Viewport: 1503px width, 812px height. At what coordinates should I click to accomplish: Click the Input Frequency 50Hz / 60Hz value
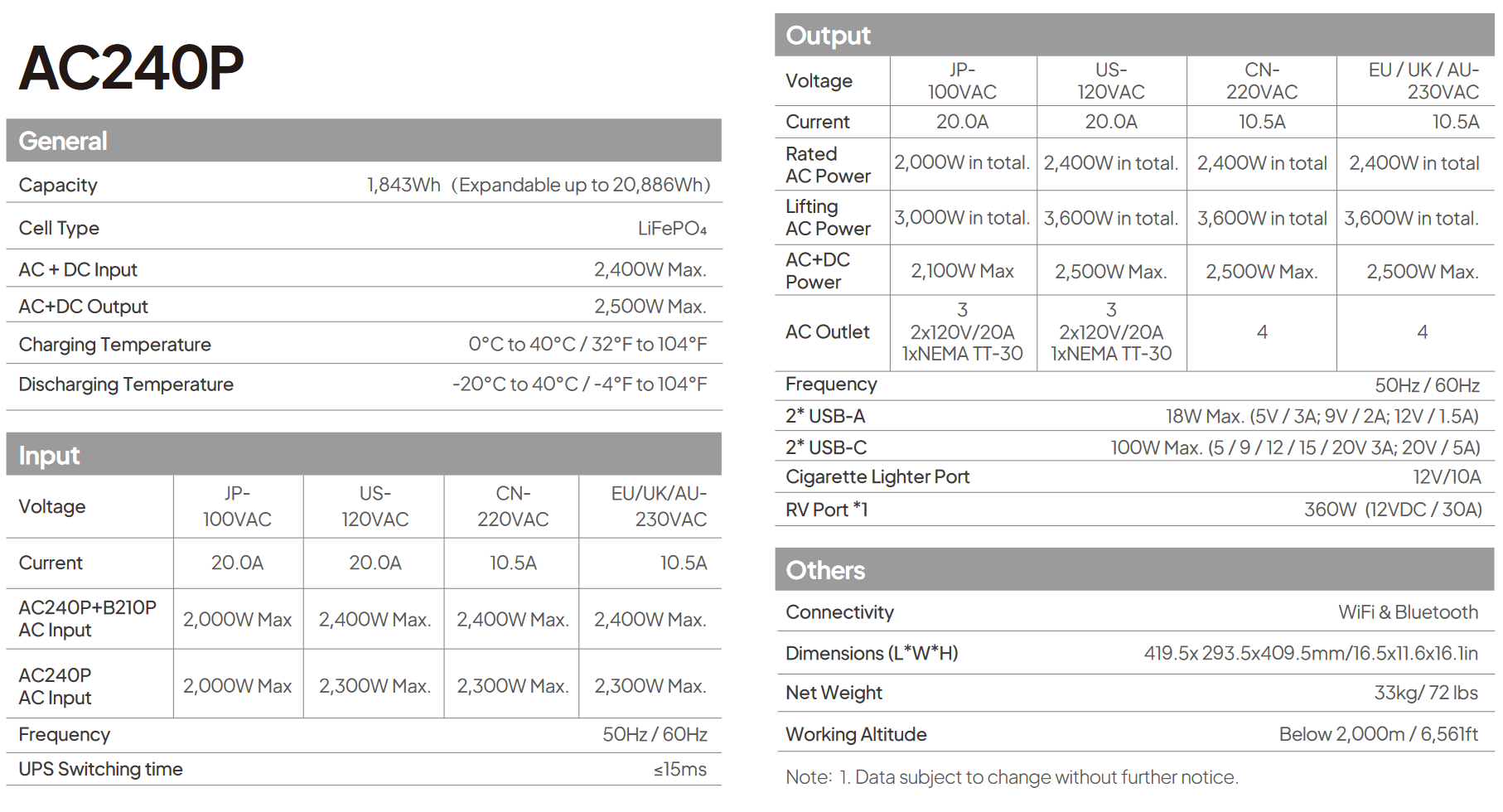(655, 734)
